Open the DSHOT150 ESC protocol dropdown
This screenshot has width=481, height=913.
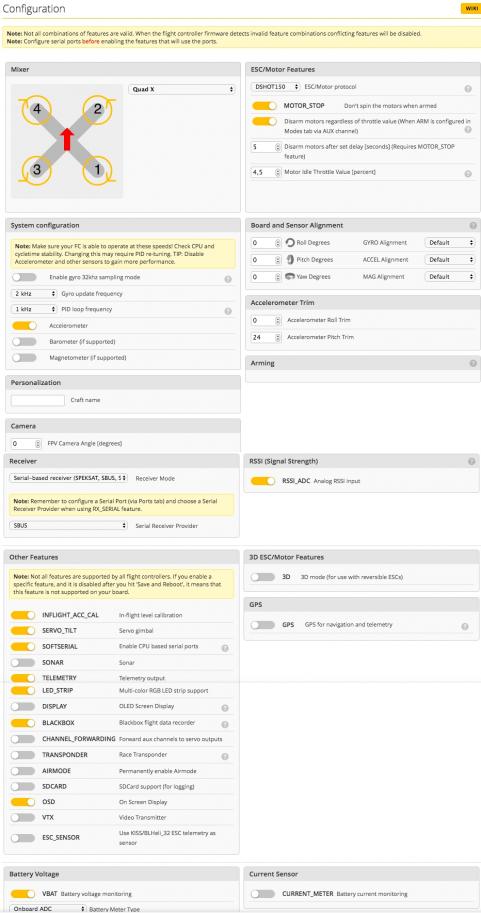[275, 87]
